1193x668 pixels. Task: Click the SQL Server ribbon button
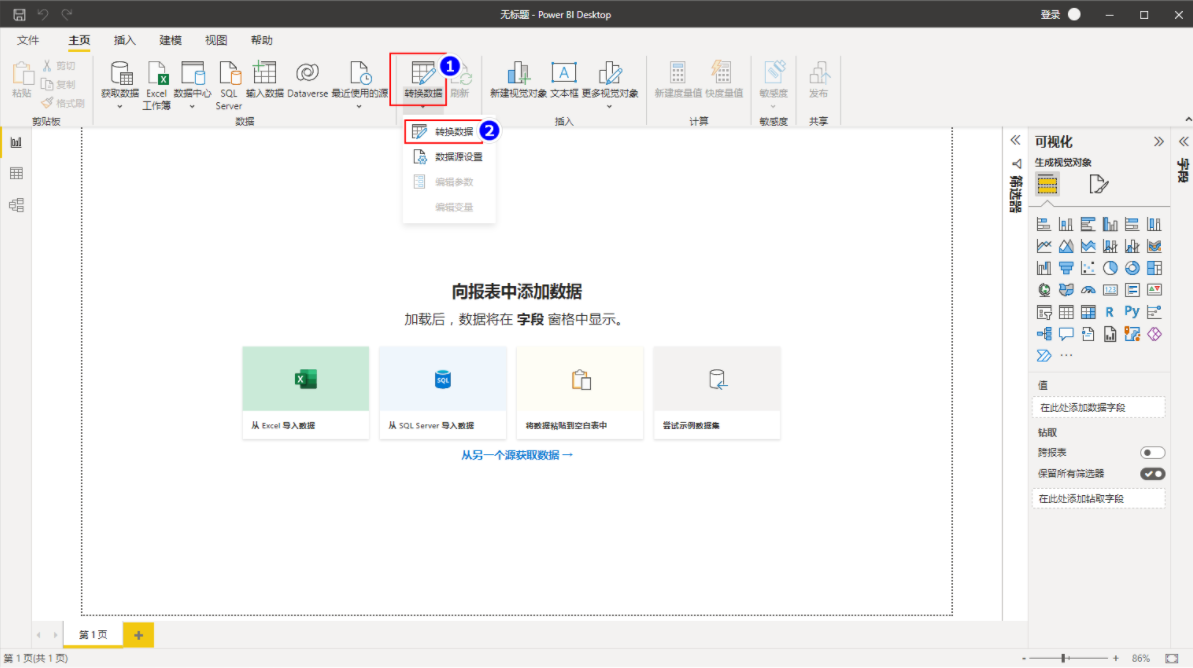[x=228, y=85]
